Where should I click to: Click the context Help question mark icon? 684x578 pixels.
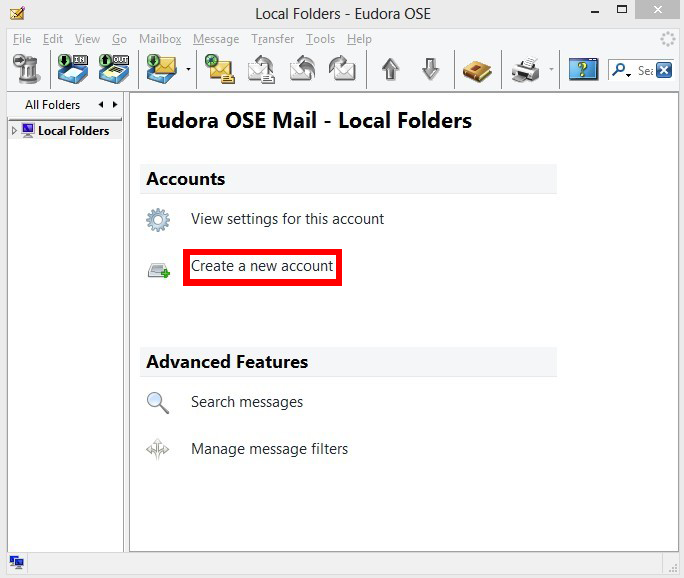(x=583, y=69)
